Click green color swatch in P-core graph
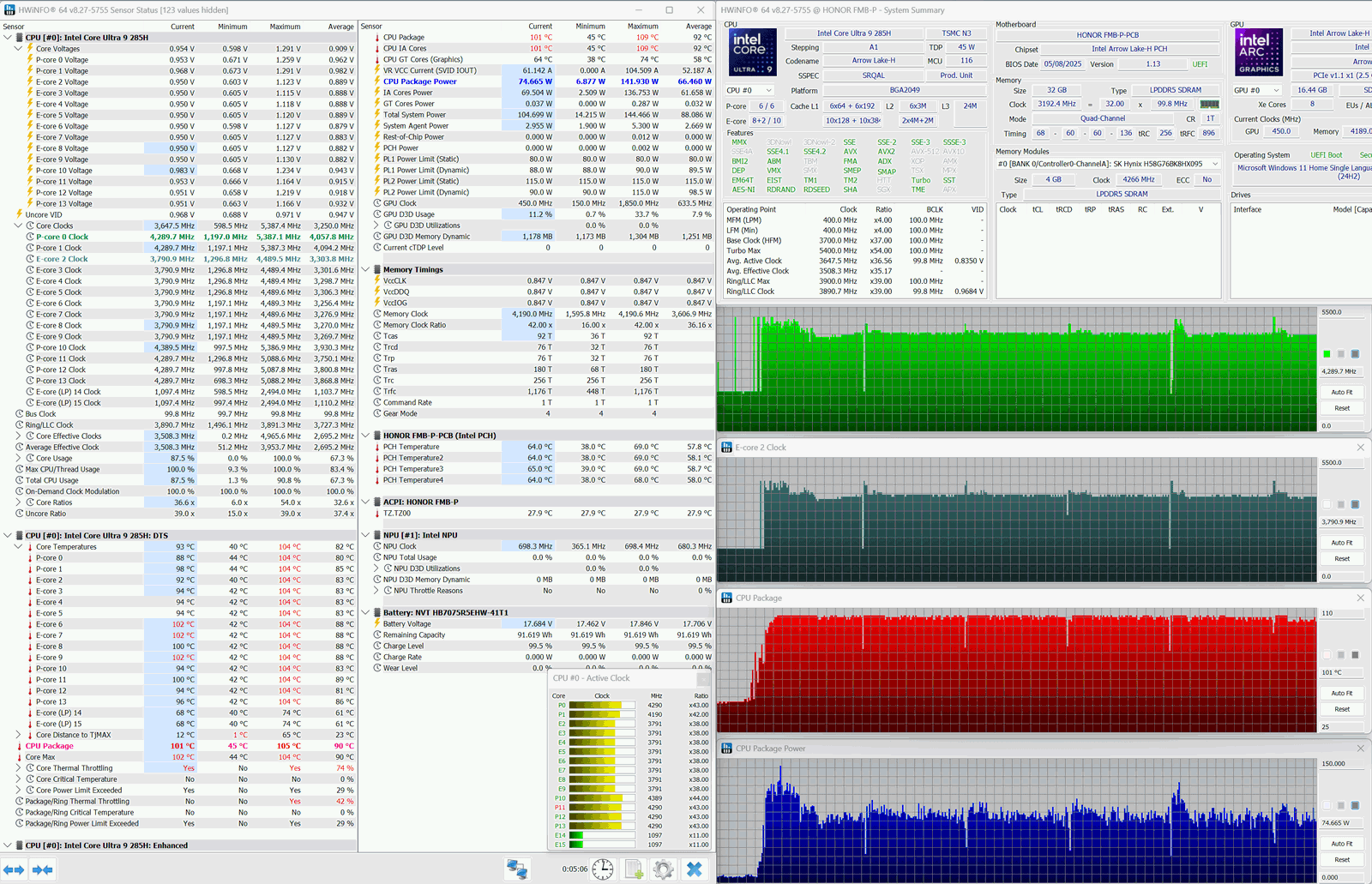This screenshot has width=1372, height=884. [1327, 353]
